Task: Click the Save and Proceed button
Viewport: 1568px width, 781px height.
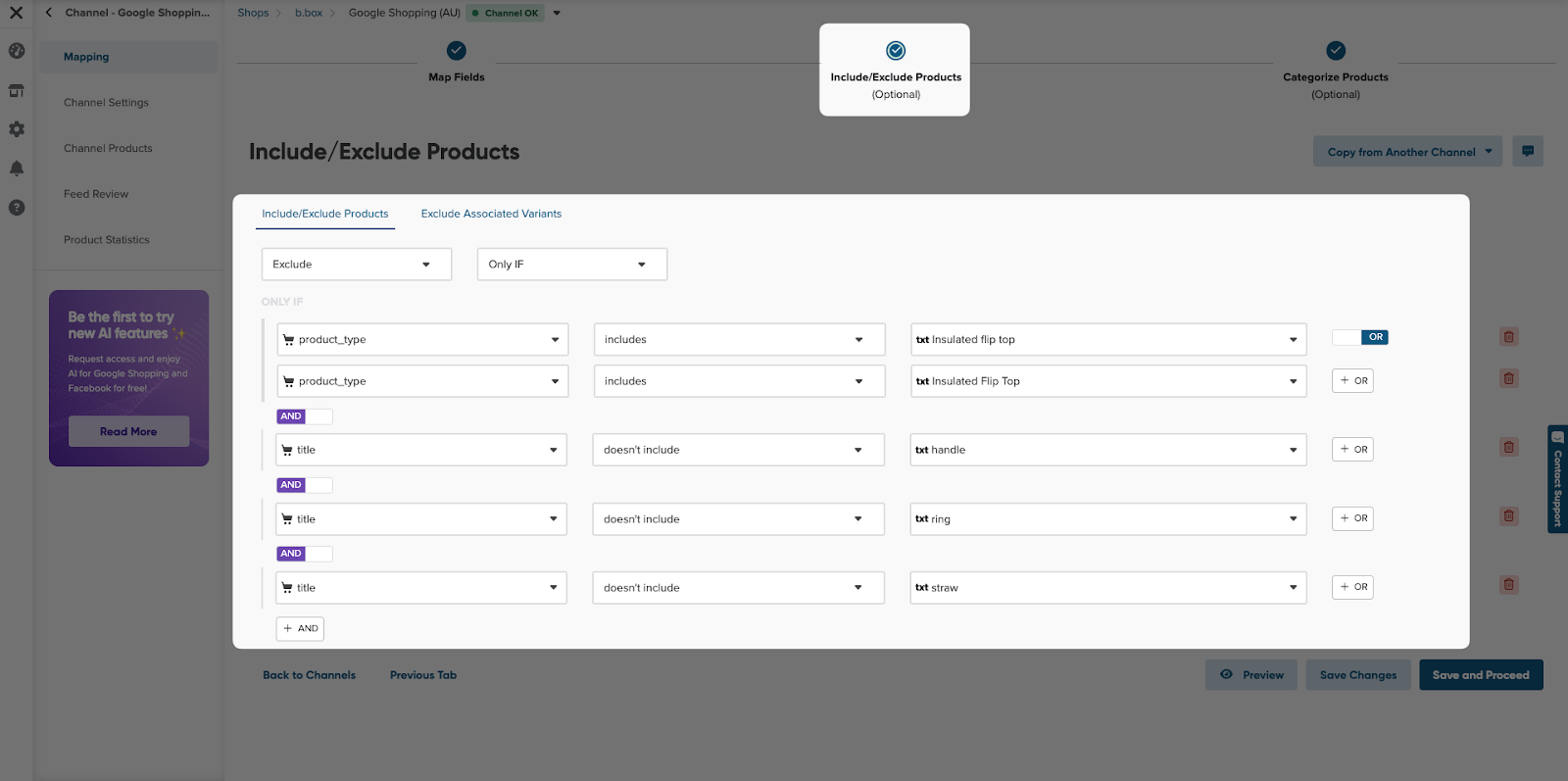Action: point(1480,675)
